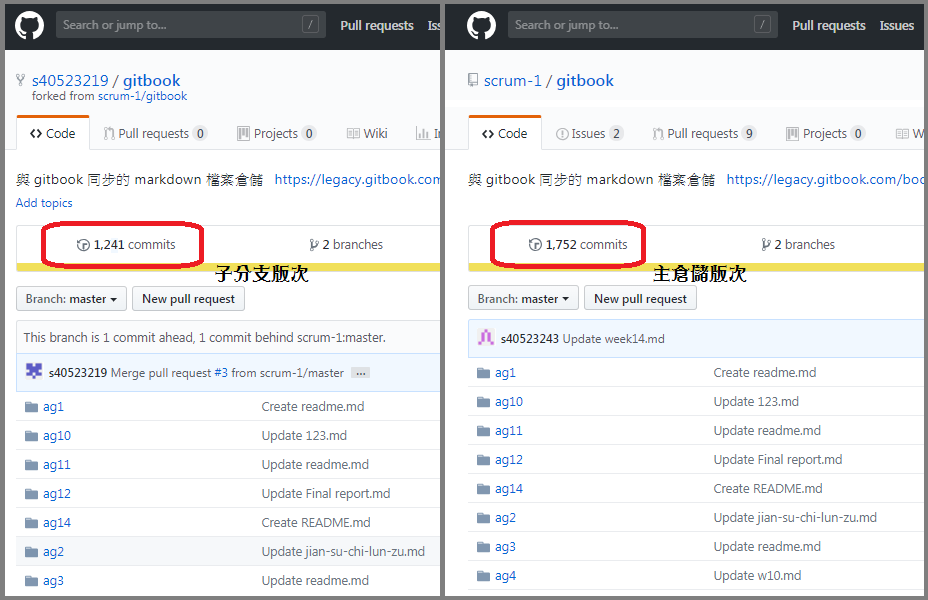Image resolution: width=928 pixels, height=600 pixels.
Task: Open s40523219 user profile link
Action: tap(70, 80)
